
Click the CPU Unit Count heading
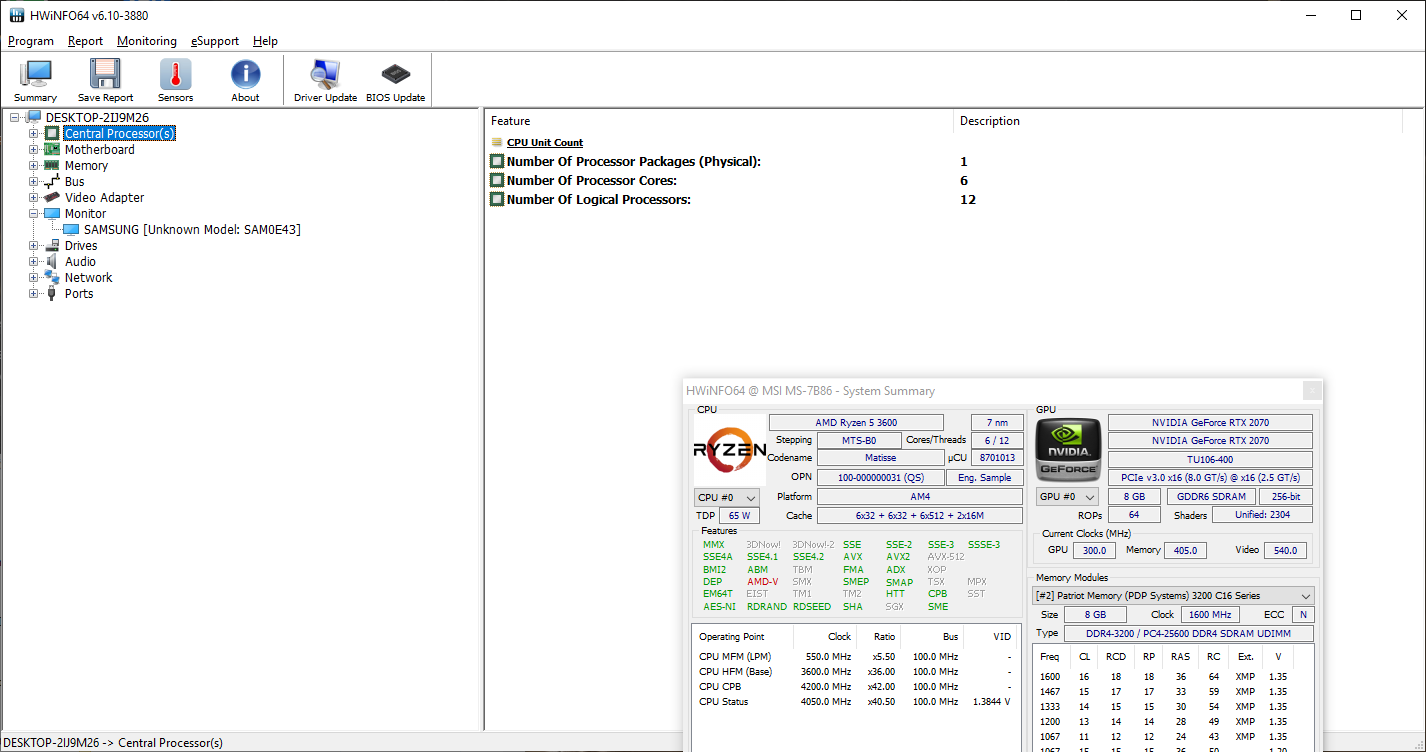(x=545, y=143)
